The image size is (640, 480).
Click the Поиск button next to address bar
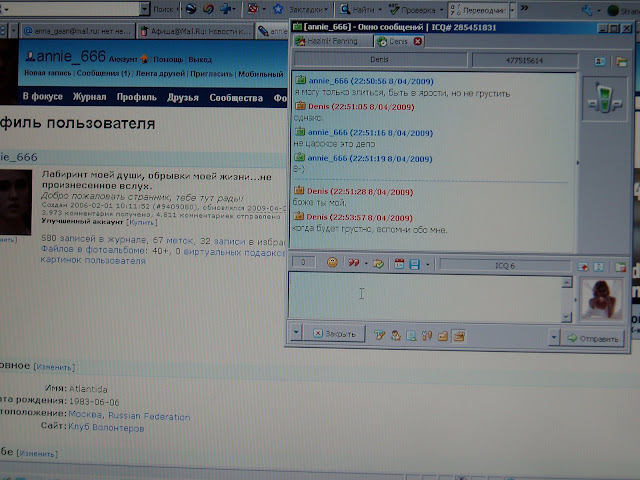(x=164, y=9)
